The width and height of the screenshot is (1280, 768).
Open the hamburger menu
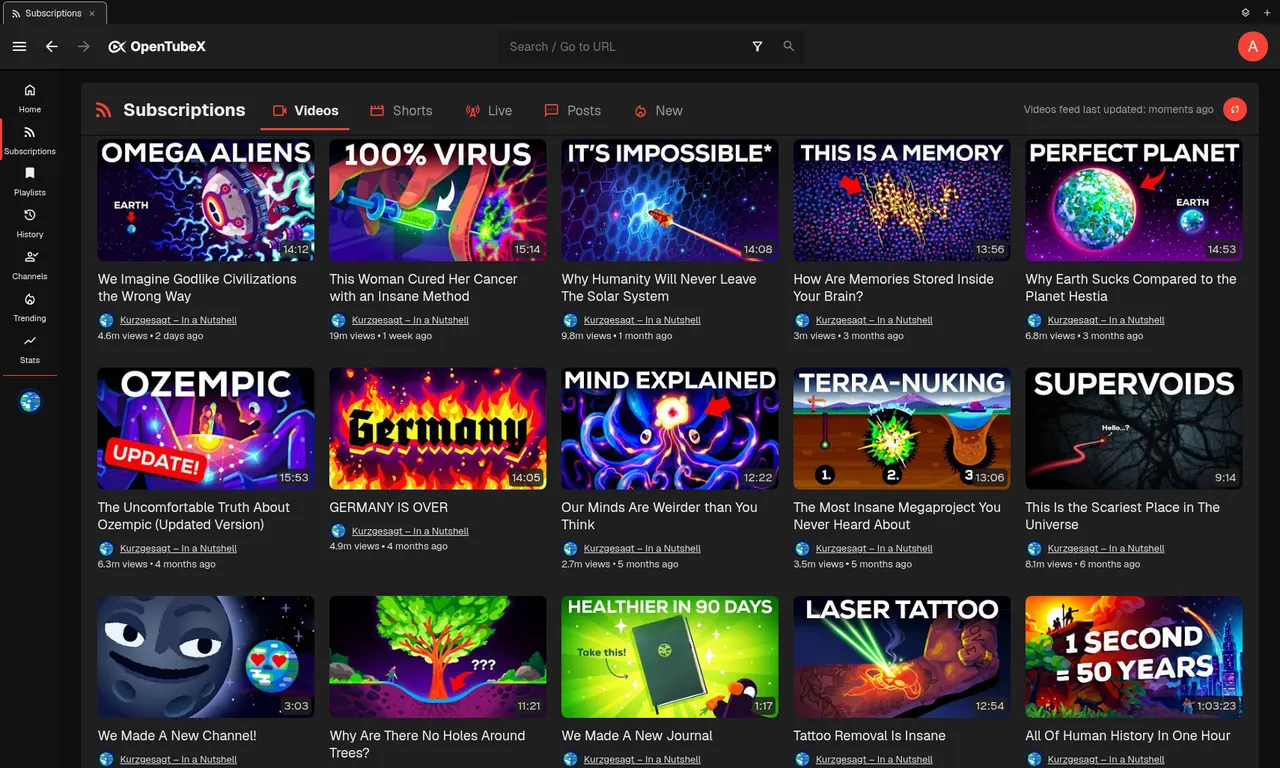coord(19,47)
